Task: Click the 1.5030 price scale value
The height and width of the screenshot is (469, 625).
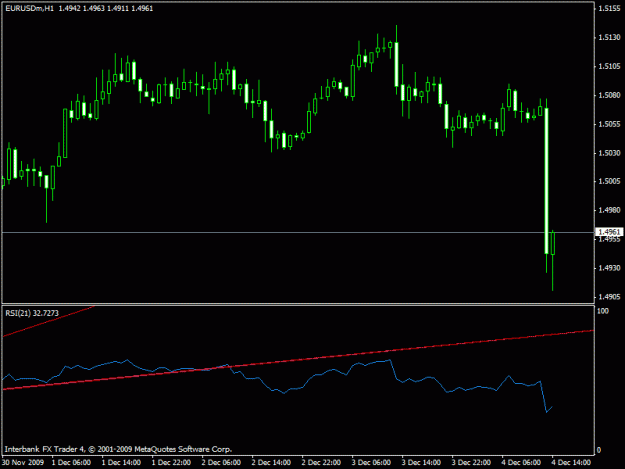Action: click(x=609, y=153)
